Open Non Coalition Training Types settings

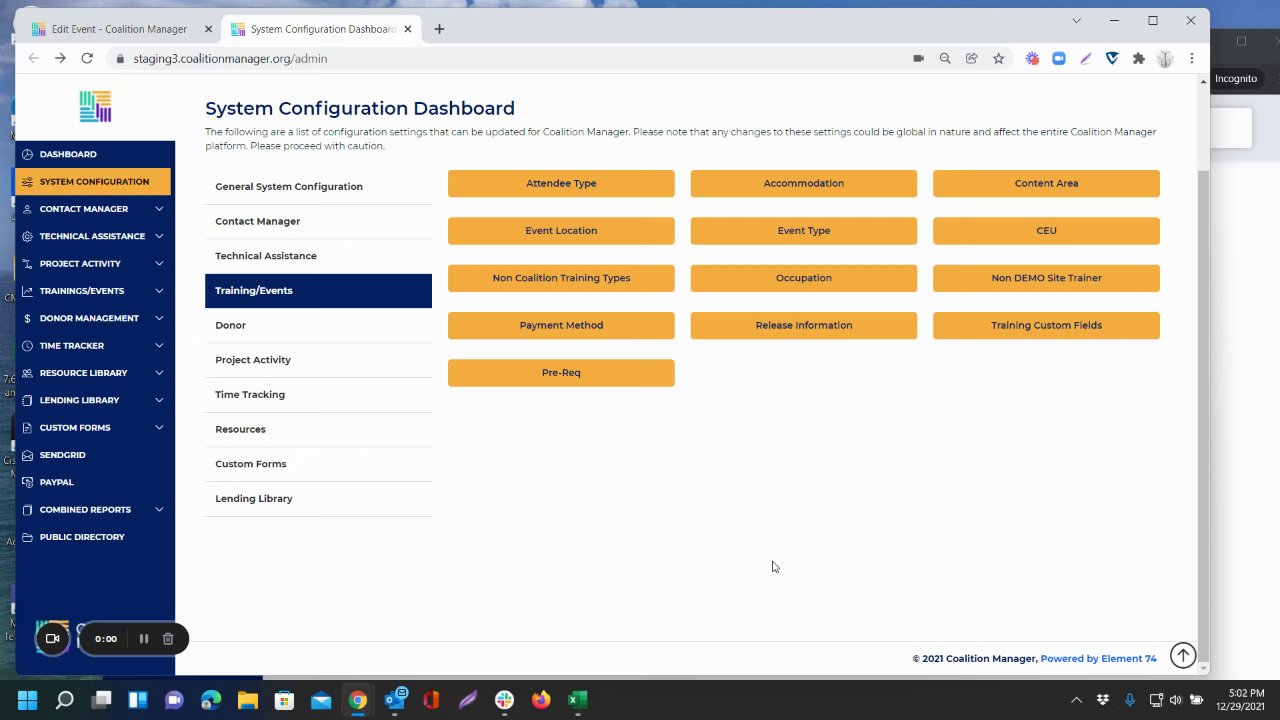[x=561, y=278]
